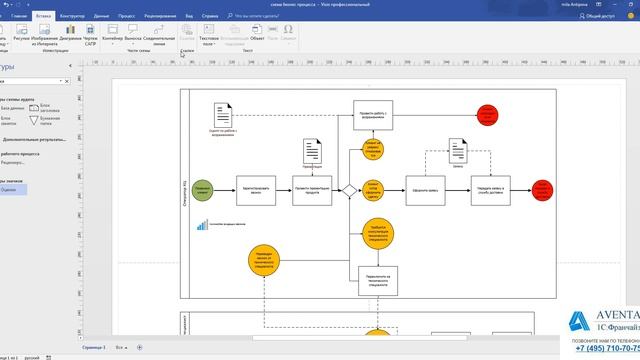This screenshot has width=640, height=360.
Task: Open the Символ omega symbol menu
Action: (288, 35)
